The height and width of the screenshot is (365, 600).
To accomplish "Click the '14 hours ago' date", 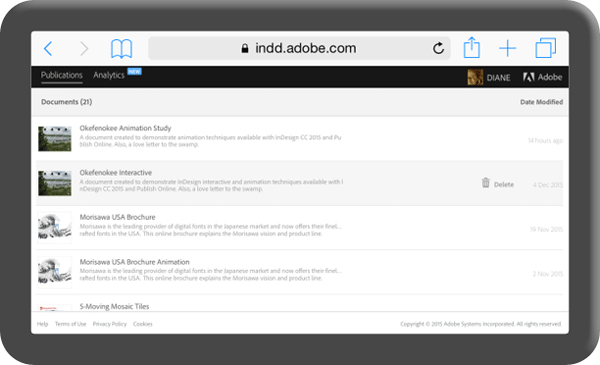I will tap(545, 140).
